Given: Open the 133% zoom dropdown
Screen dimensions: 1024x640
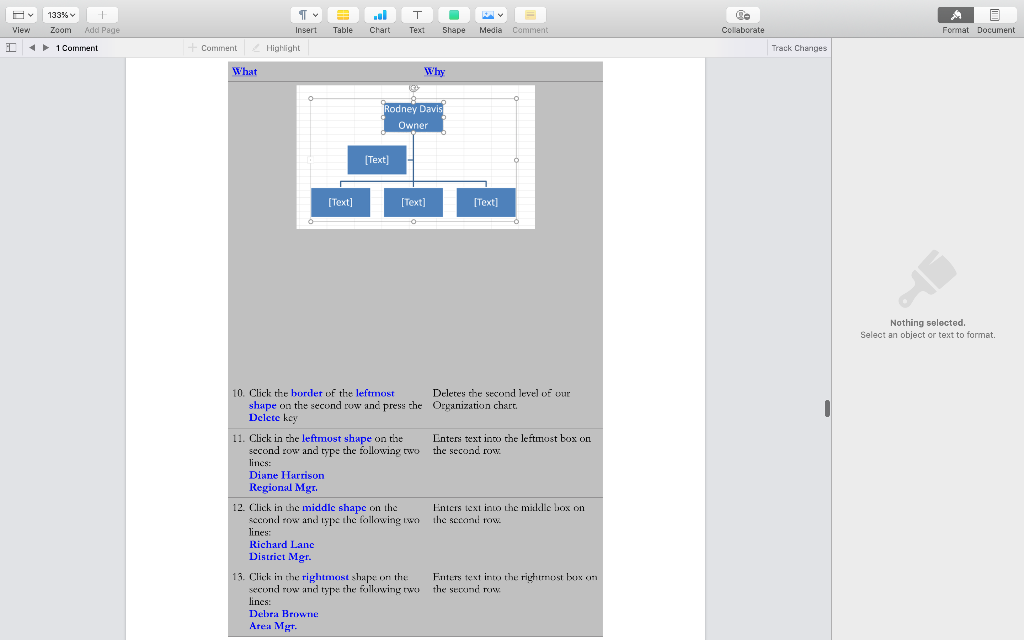Looking at the screenshot, I should click(x=61, y=15).
